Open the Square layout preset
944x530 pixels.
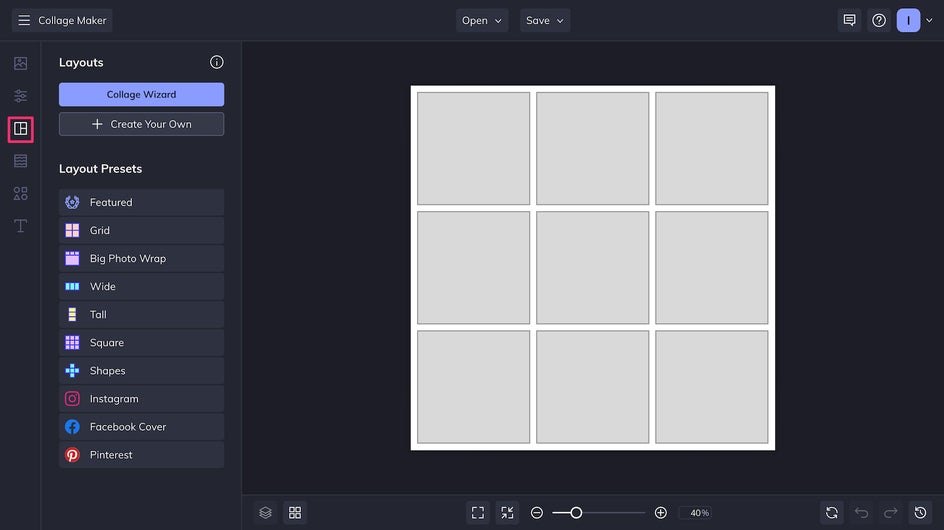click(141, 343)
